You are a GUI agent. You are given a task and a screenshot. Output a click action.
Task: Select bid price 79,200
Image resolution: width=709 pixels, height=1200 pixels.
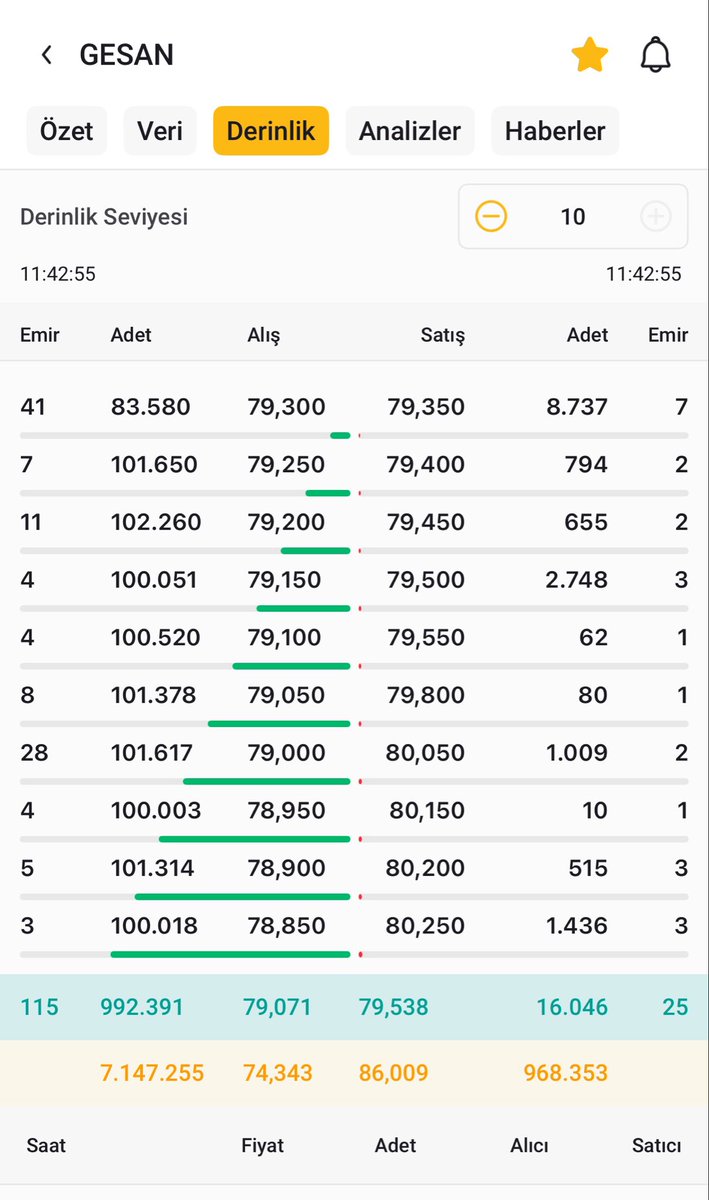pyautogui.click(x=287, y=522)
